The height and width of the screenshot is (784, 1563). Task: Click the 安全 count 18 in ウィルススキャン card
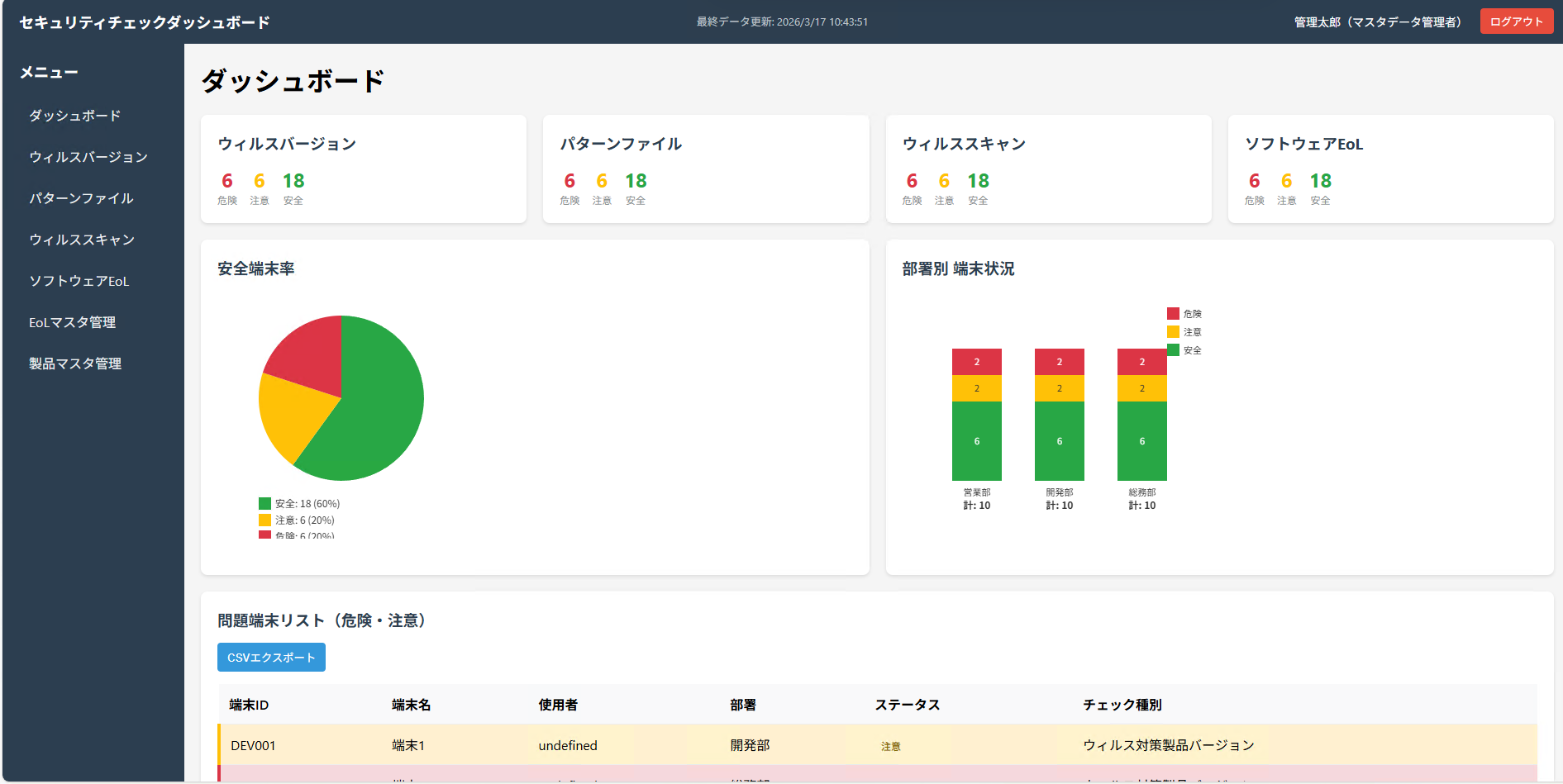click(978, 181)
